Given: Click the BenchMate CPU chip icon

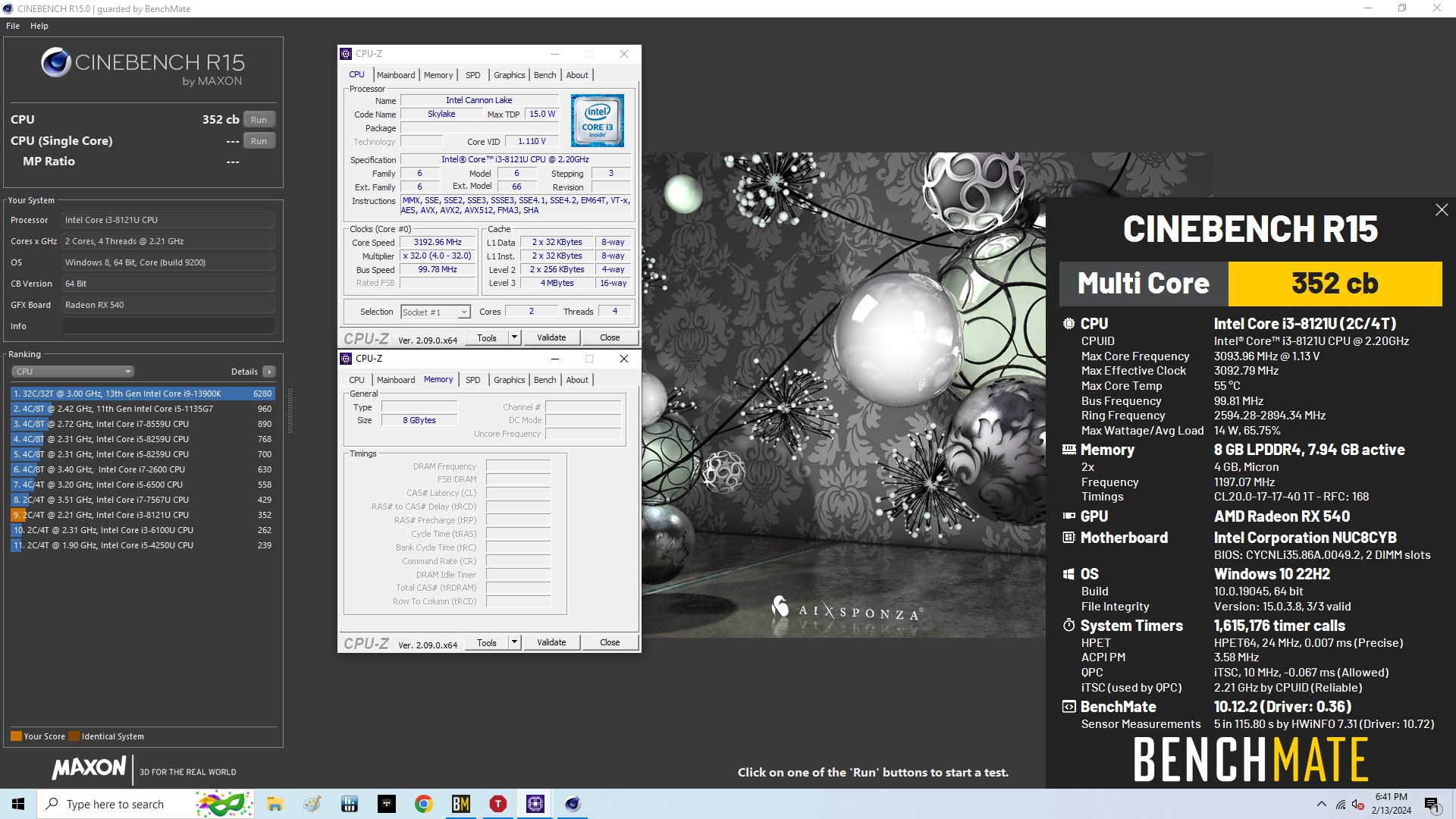Looking at the screenshot, I should pyautogui.click(x=1068, y=324).
